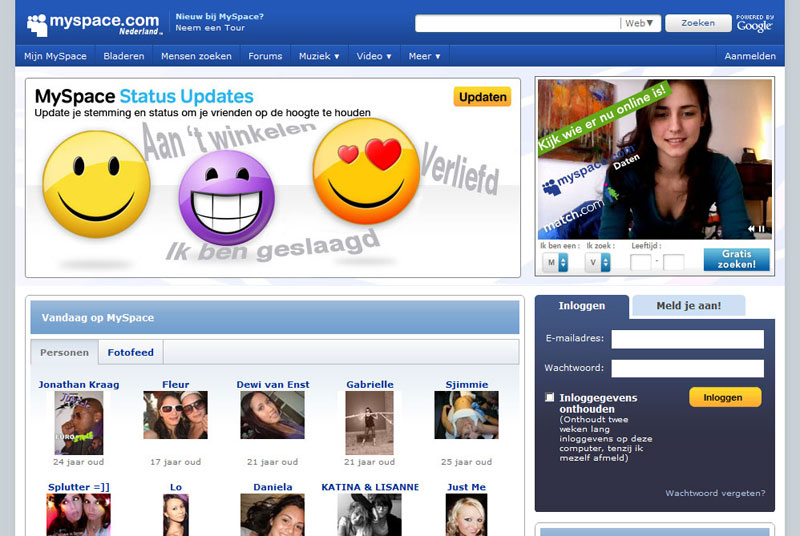
Task: Open the Web search scope dropdown
Action: point(639,23)
